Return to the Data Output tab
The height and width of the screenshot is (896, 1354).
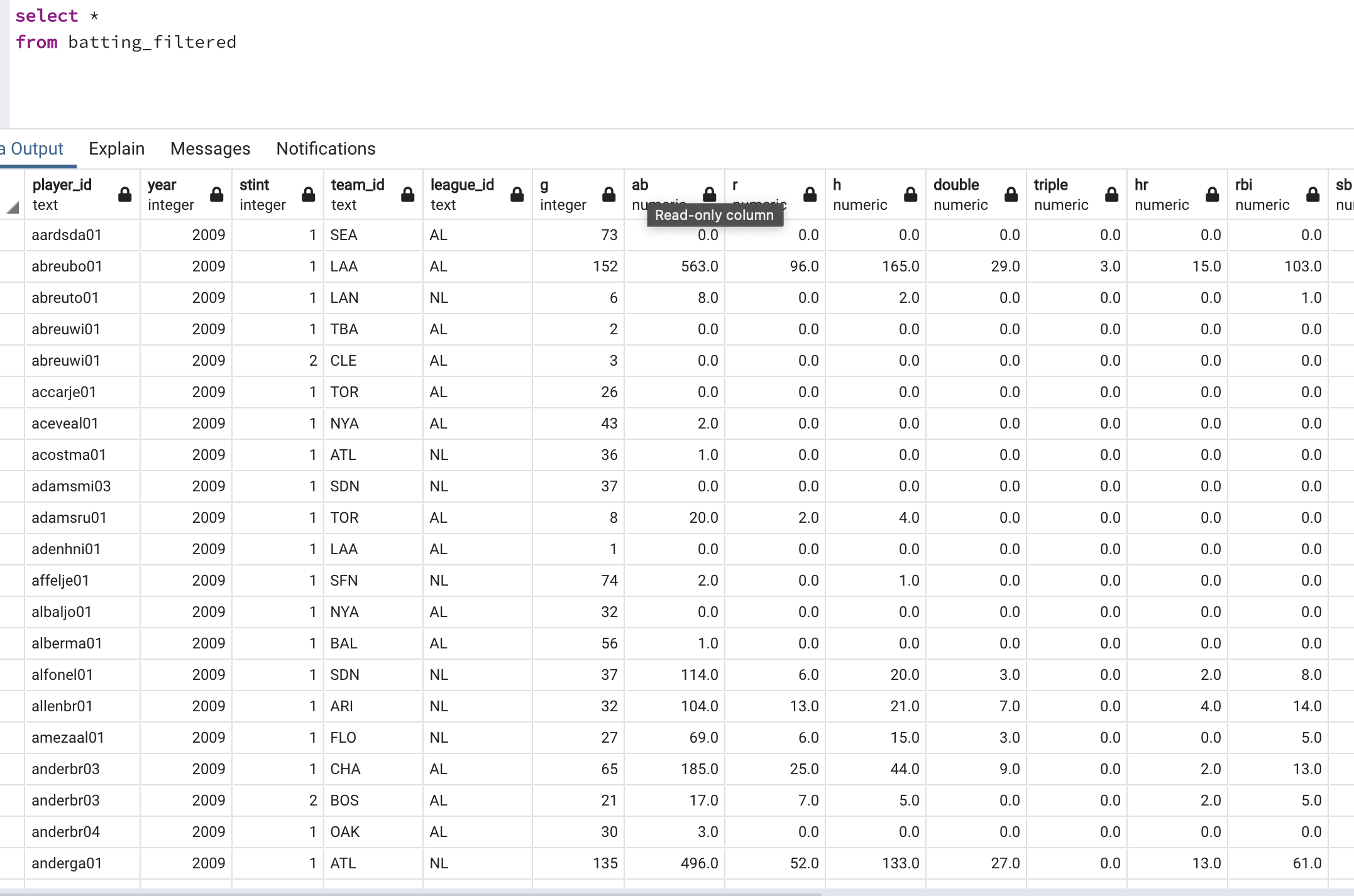coord(31,148)
